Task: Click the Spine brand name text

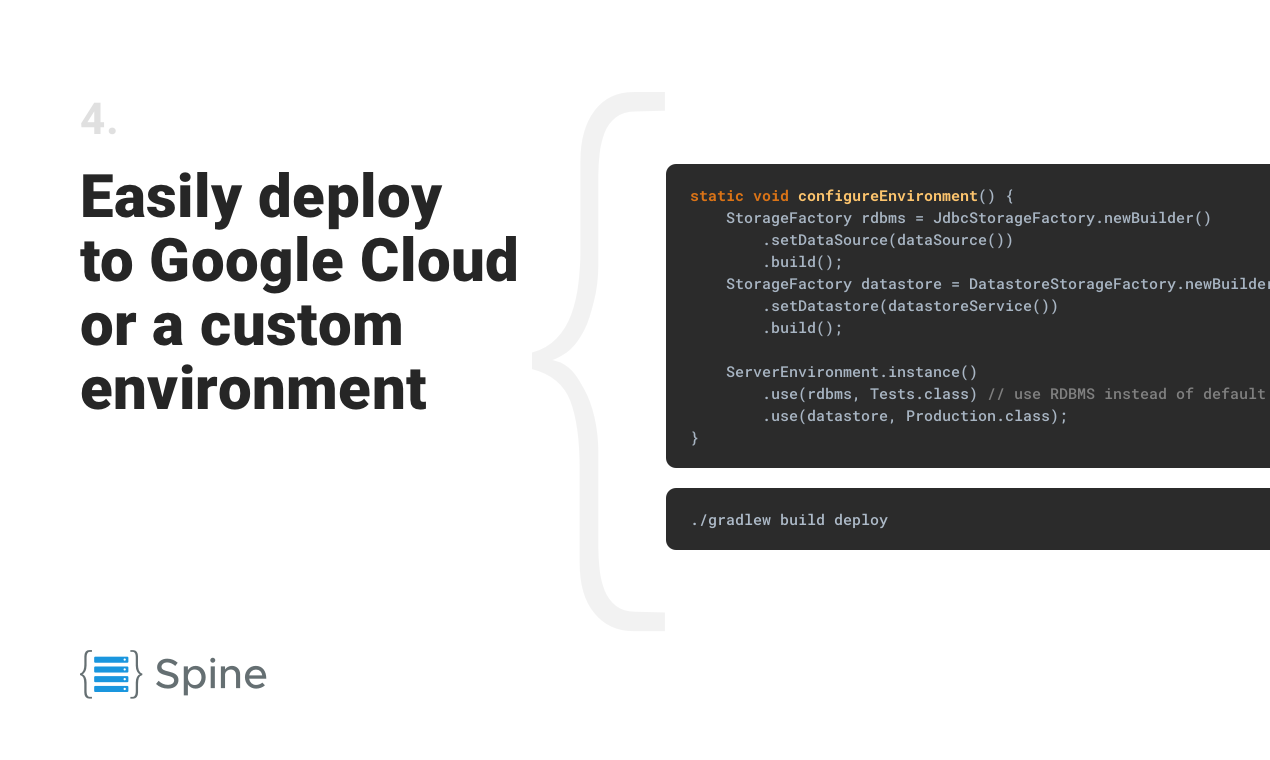Action: (211, 675)
